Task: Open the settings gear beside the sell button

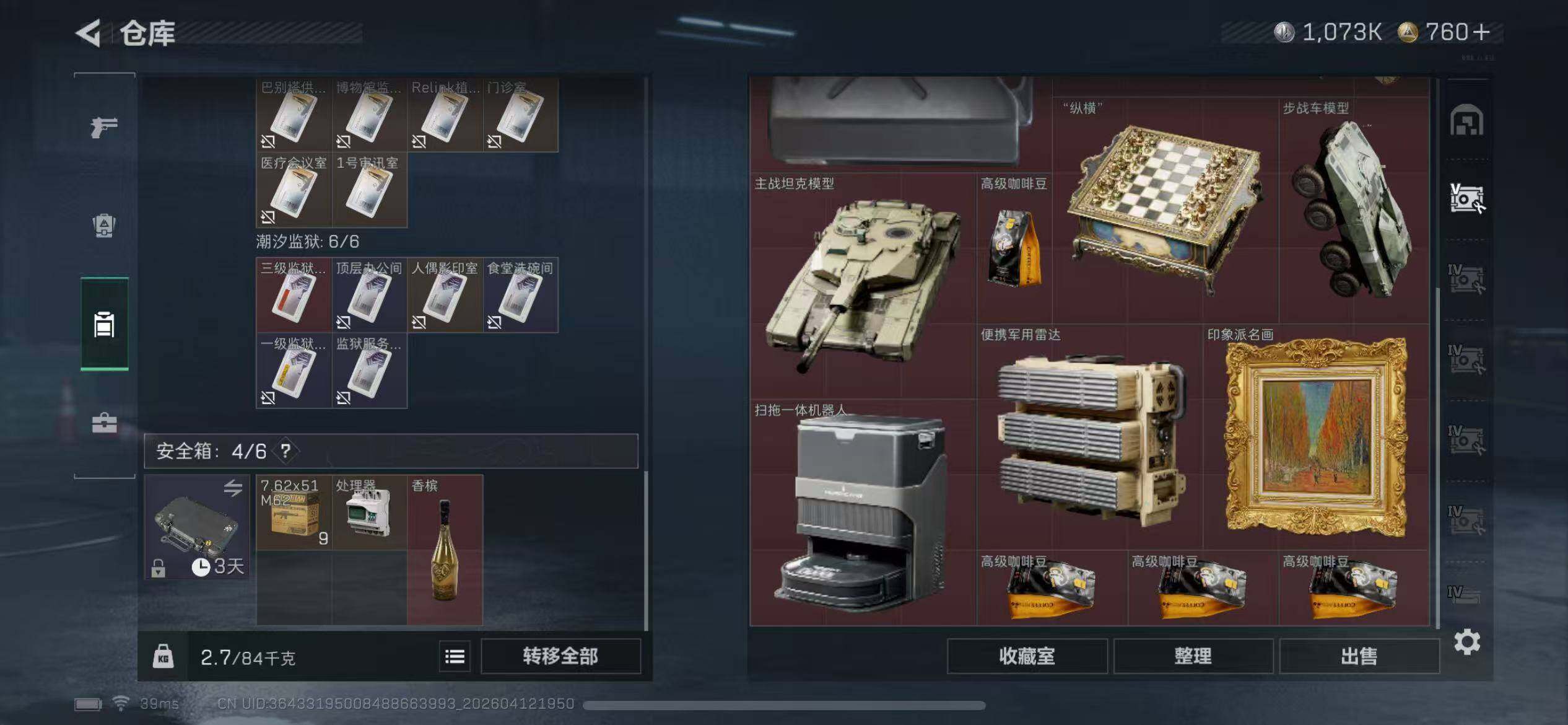Action: pyautogui.click(x=1466, y=642)
